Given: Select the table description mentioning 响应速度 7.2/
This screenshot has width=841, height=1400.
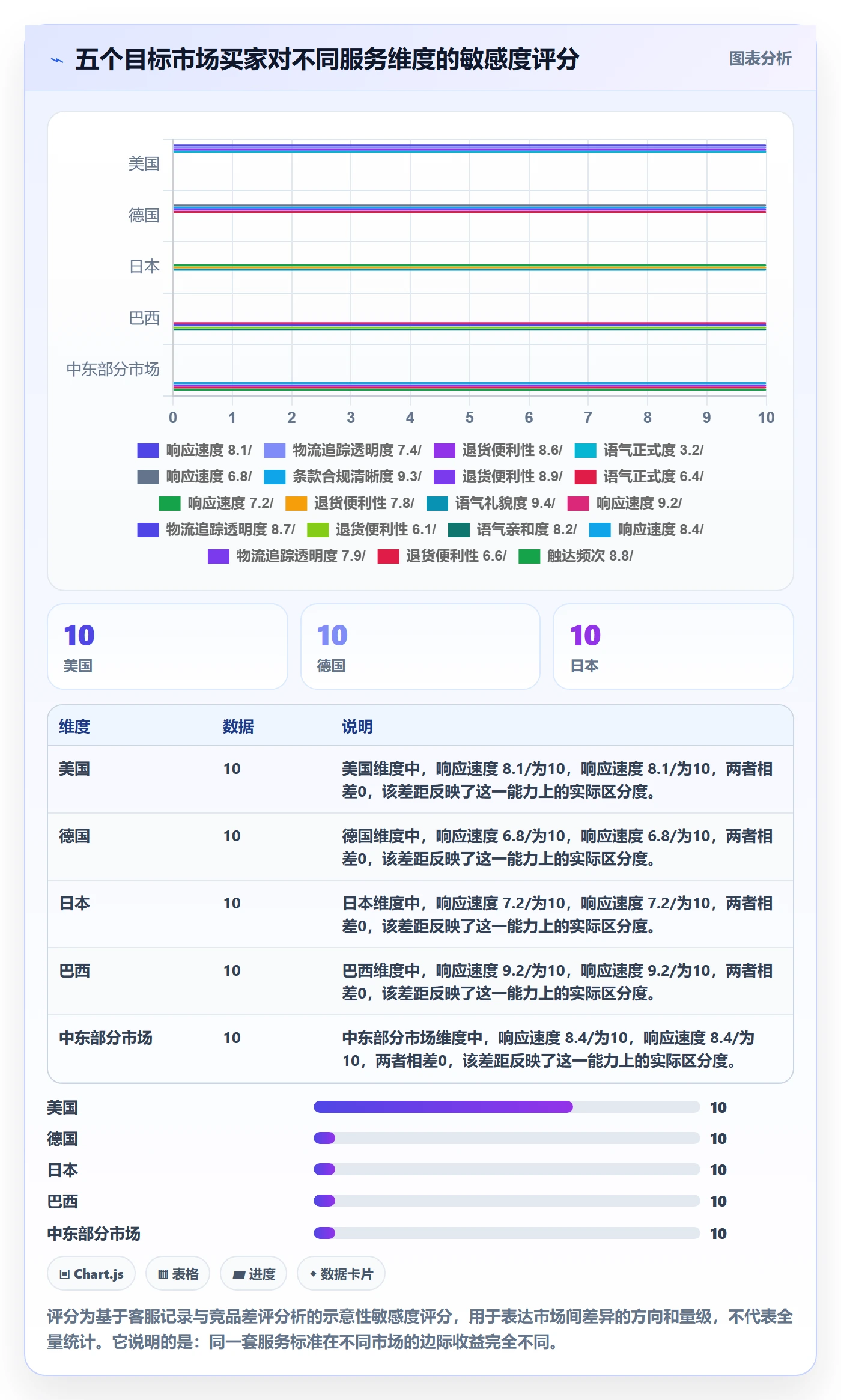Looking at the screenshot, I should 557,915.
